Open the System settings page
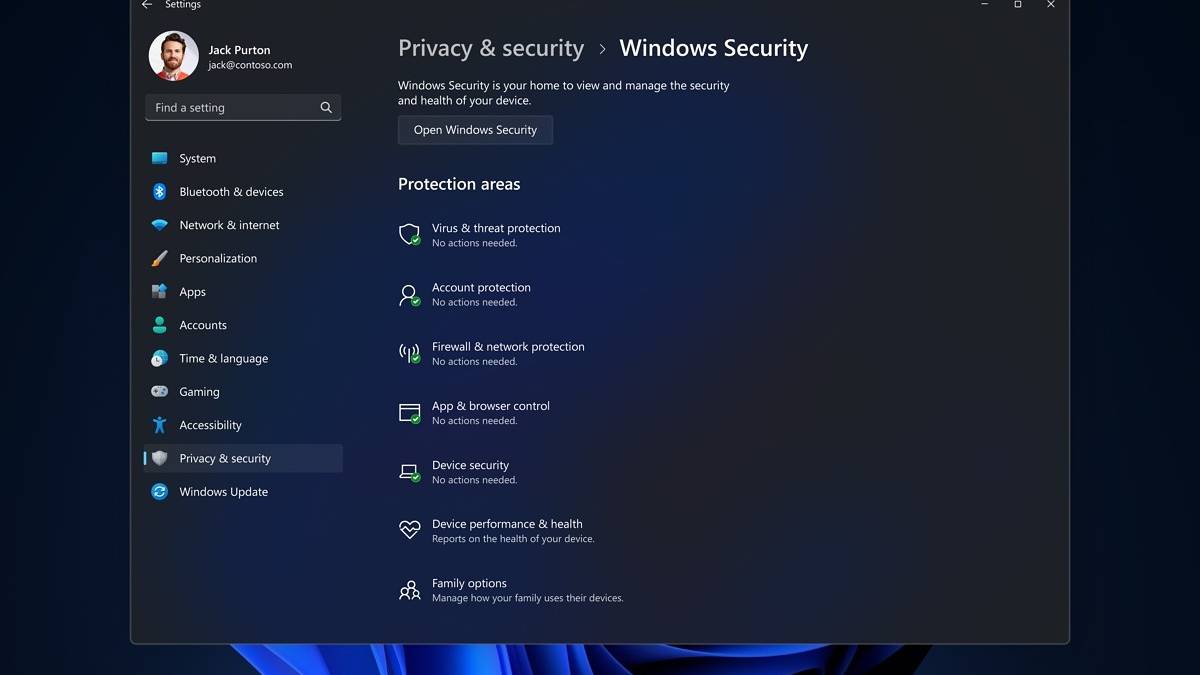This screenshot has height=675, width=1200. (243, 158)
